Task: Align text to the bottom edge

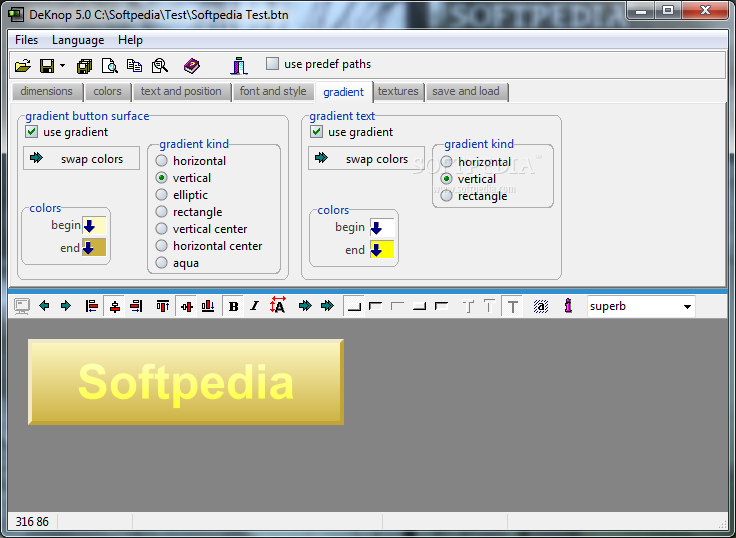Action: point(208,307)
